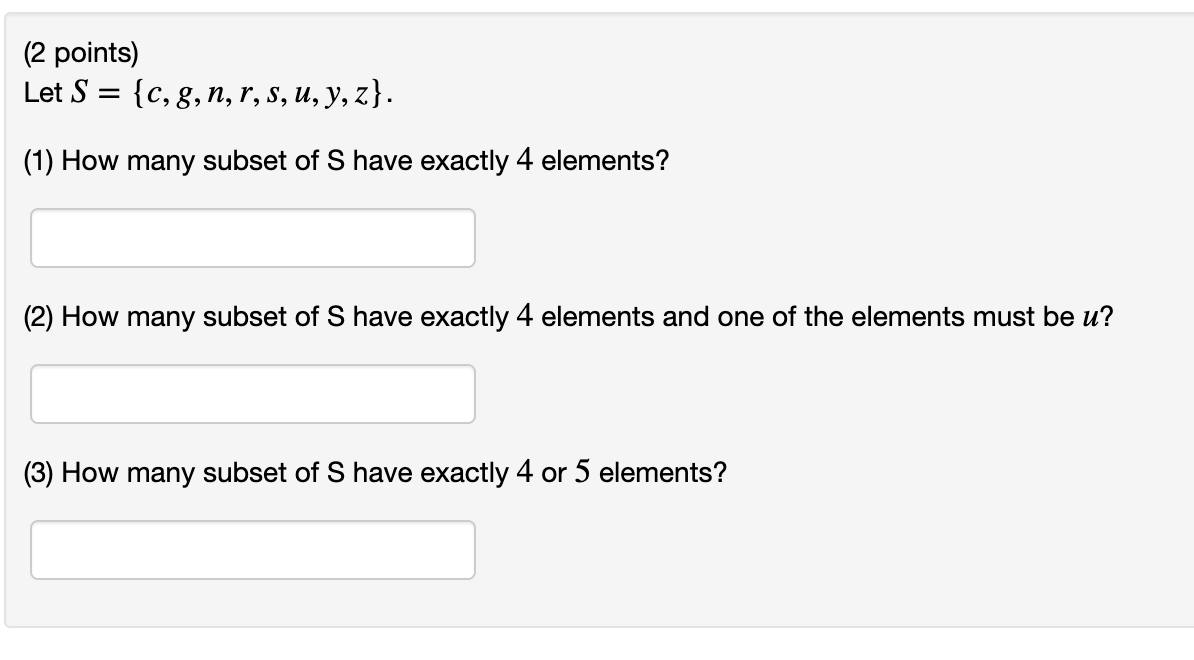Image resolution: width=1194 pixels, height=660 pixels.
Task: Click the number 4 in question (1)
Action: click(x=524, y=160)
